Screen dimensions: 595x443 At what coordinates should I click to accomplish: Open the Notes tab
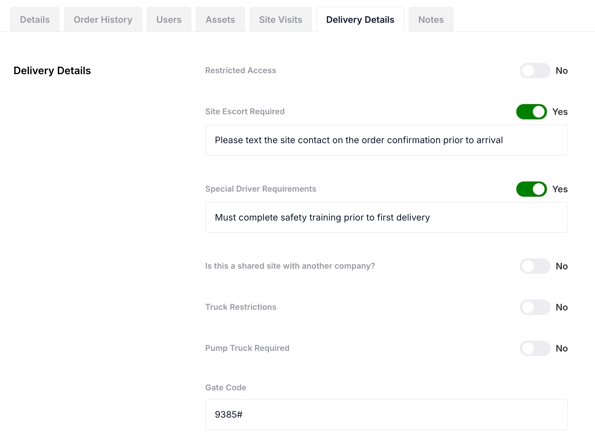point(431,19)
